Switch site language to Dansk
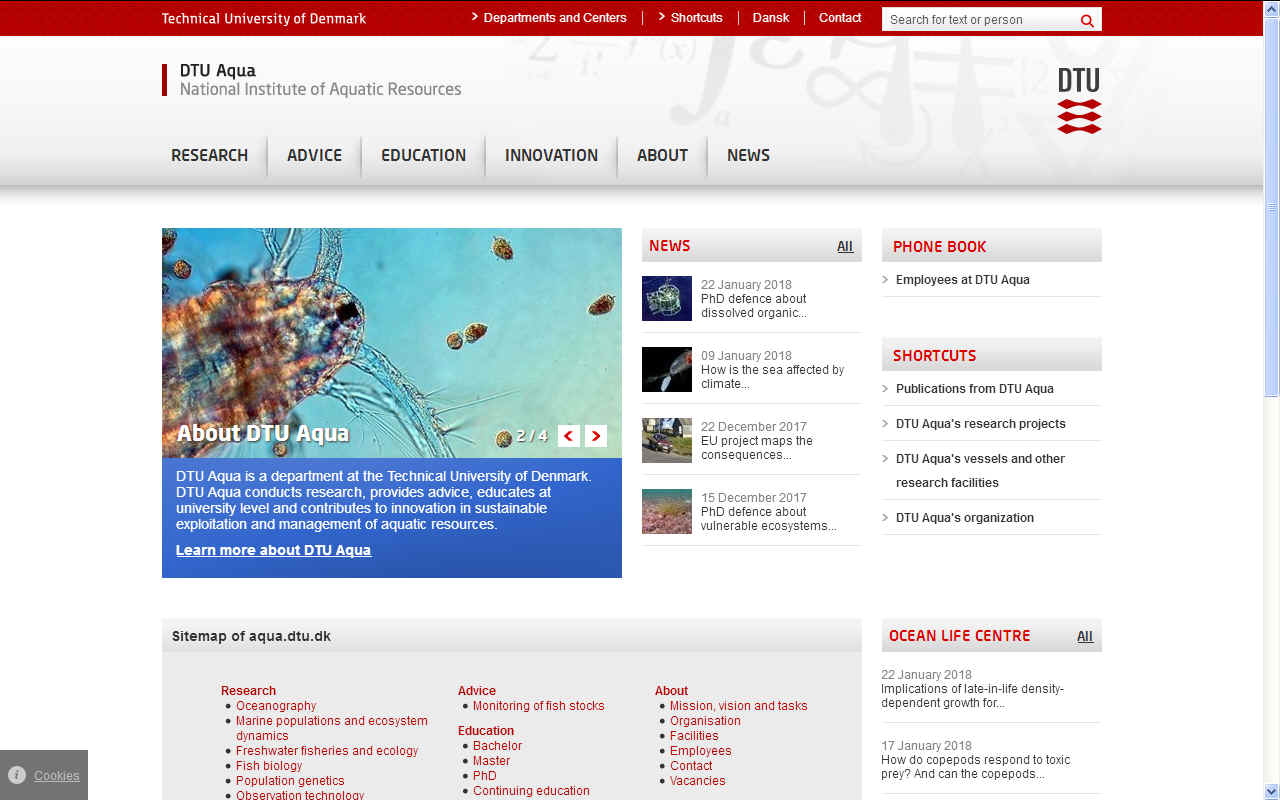1280x800 pixels. 771,18
